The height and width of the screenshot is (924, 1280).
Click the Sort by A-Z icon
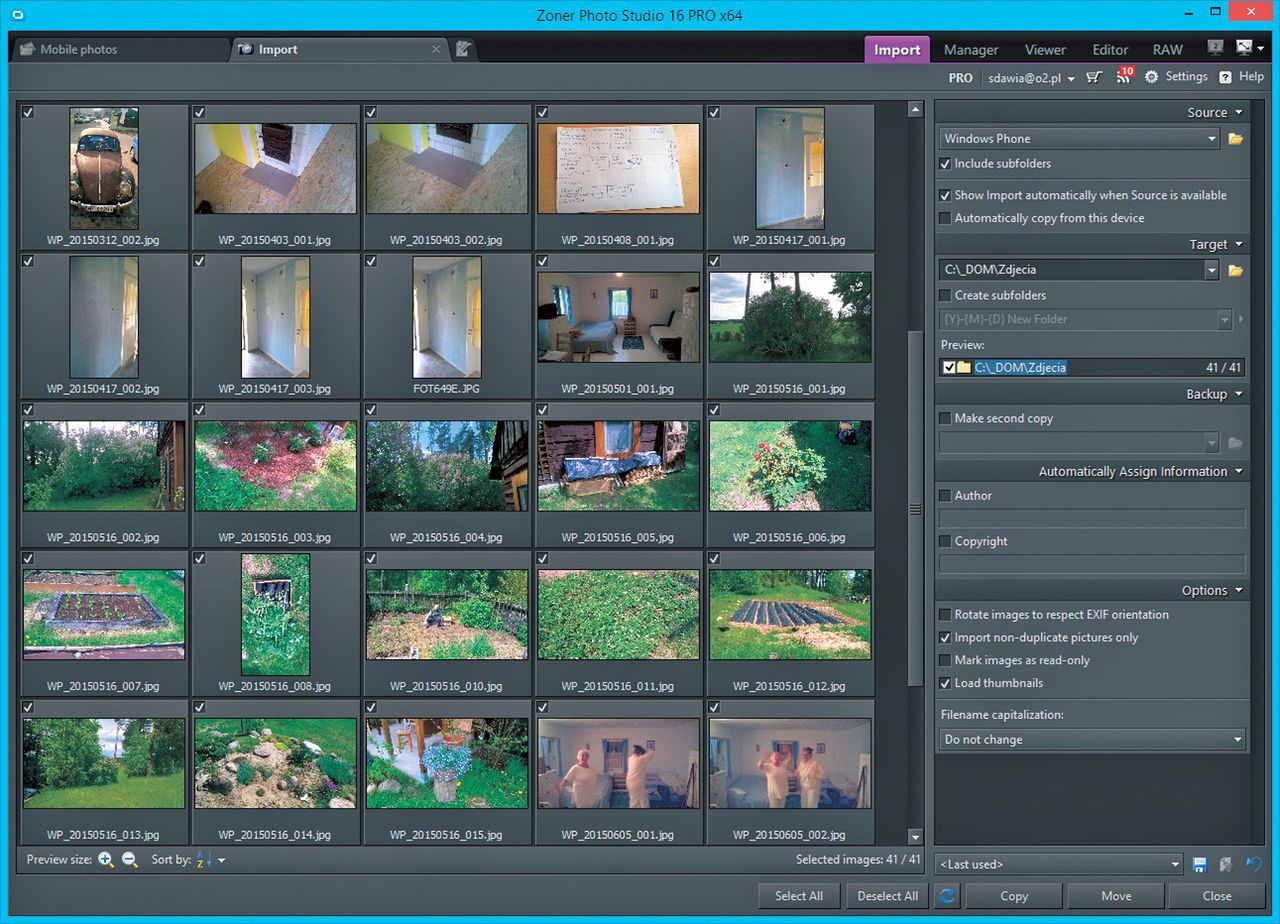204,860
